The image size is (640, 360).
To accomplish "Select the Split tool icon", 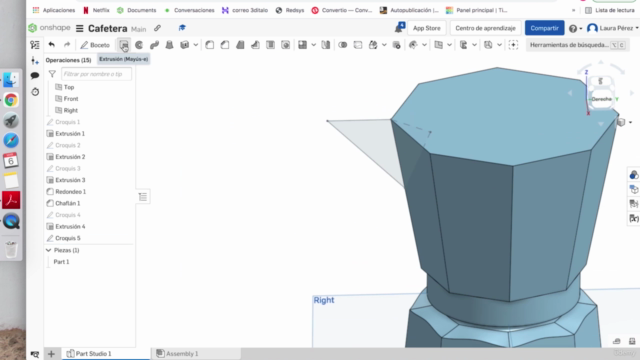I will point(358,45).
